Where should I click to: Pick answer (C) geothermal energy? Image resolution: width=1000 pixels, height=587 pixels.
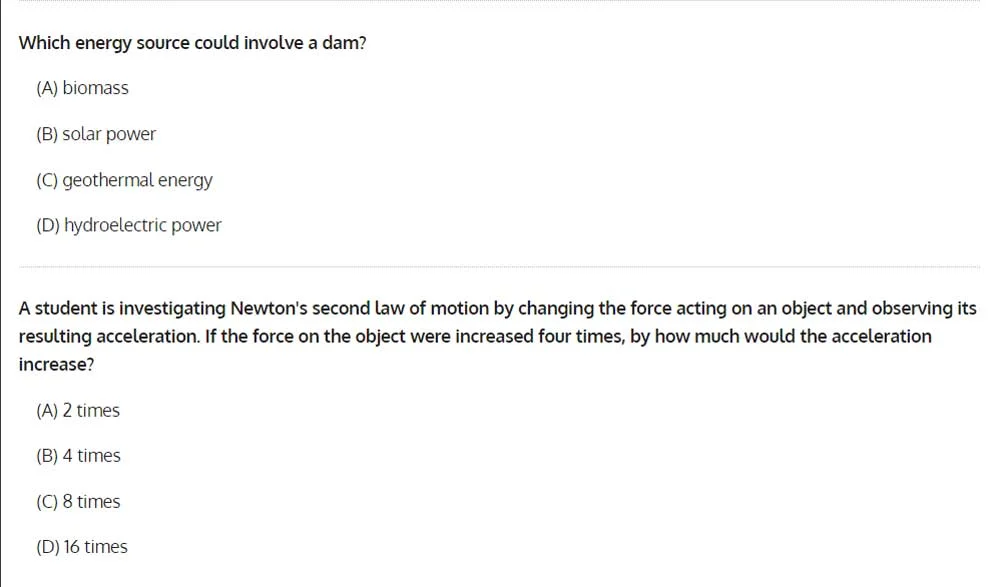(x=124, y=180)
